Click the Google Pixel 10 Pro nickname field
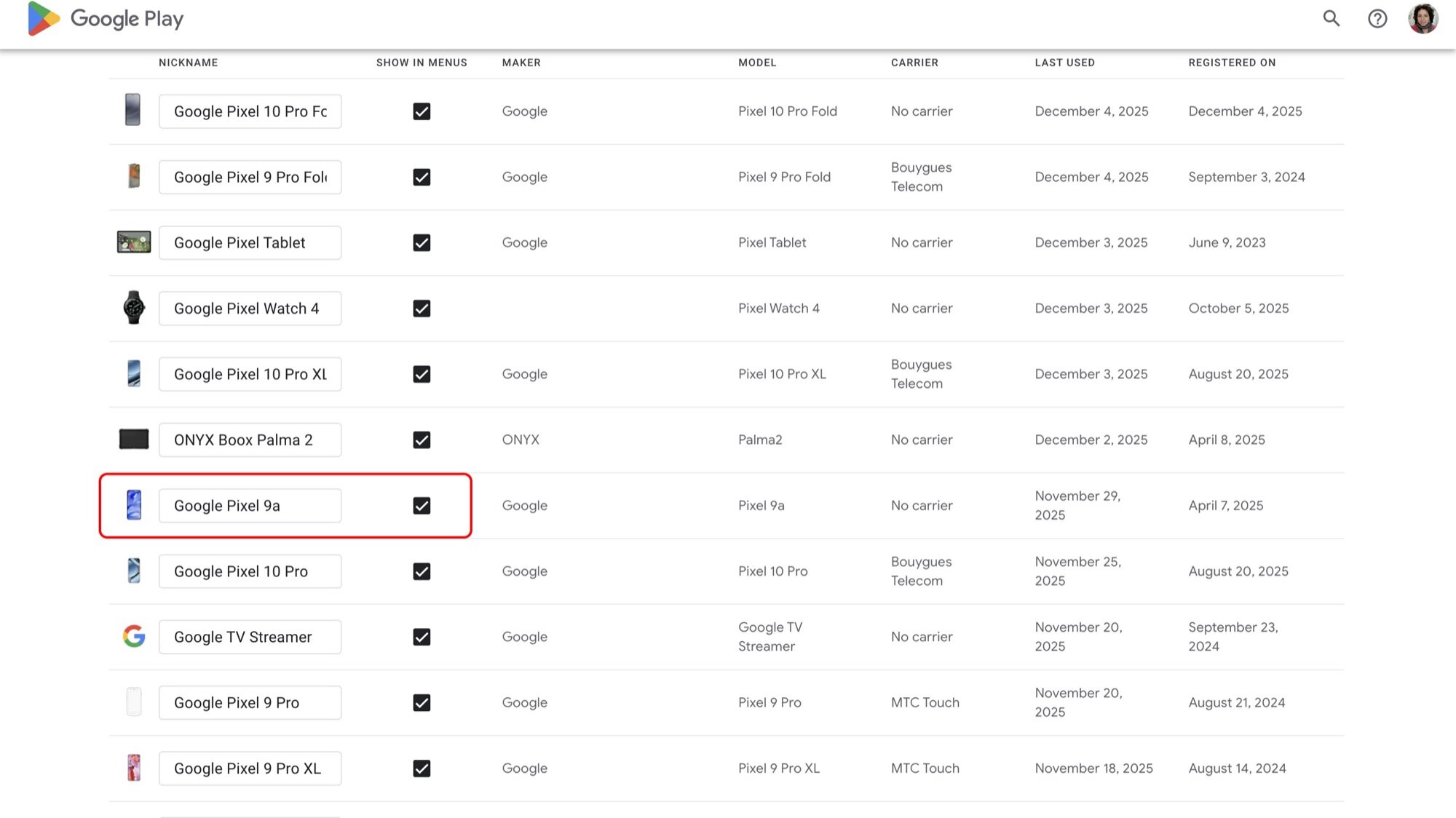 click(x=250, y=571)
